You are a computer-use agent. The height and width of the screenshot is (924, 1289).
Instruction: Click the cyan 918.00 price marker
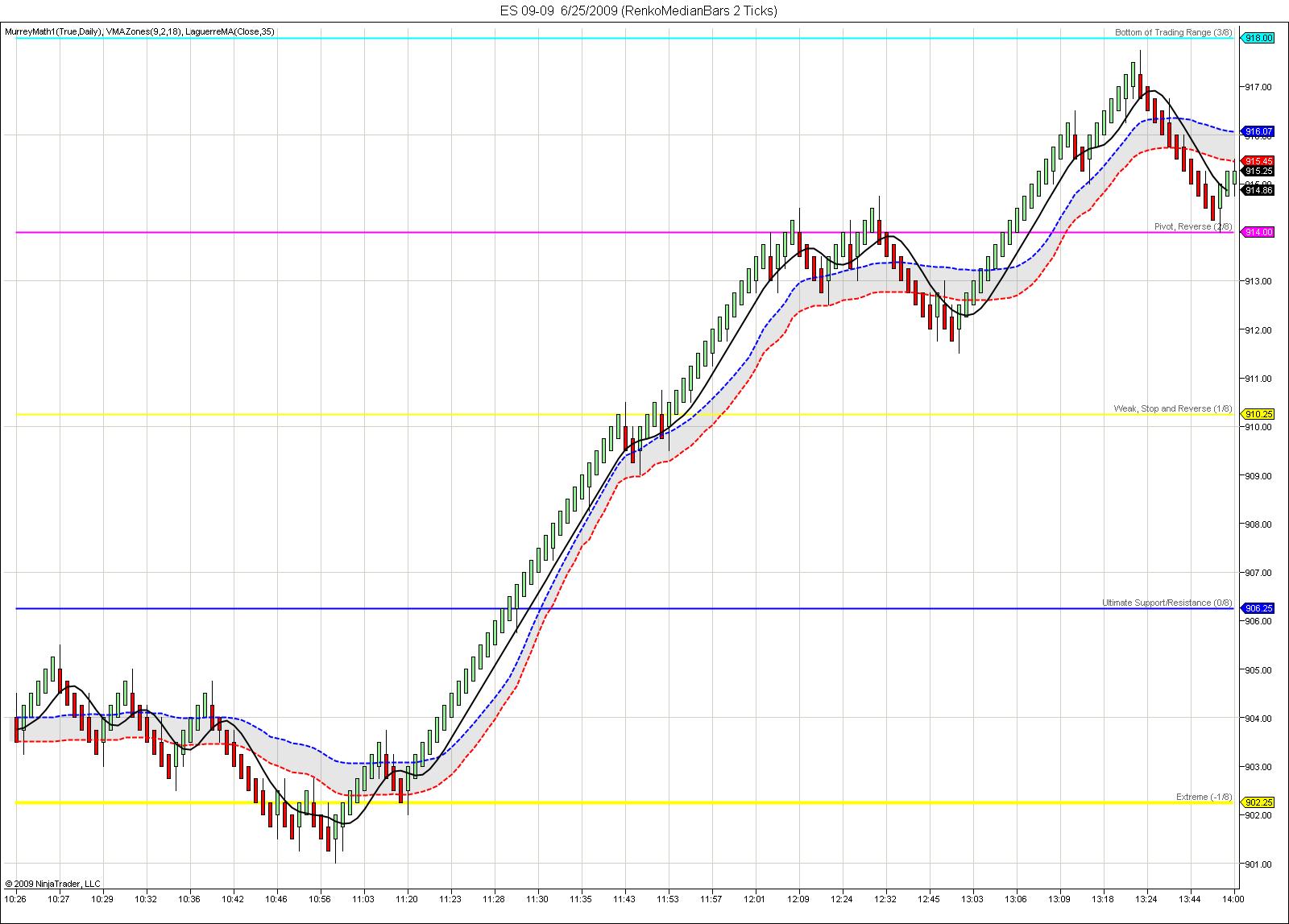1258,38
